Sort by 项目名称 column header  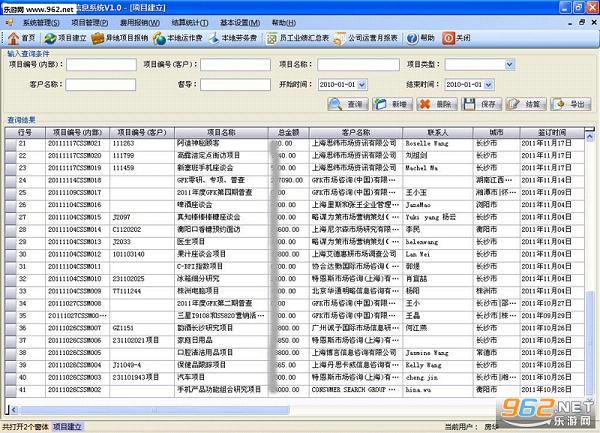(x=221, y=133)
